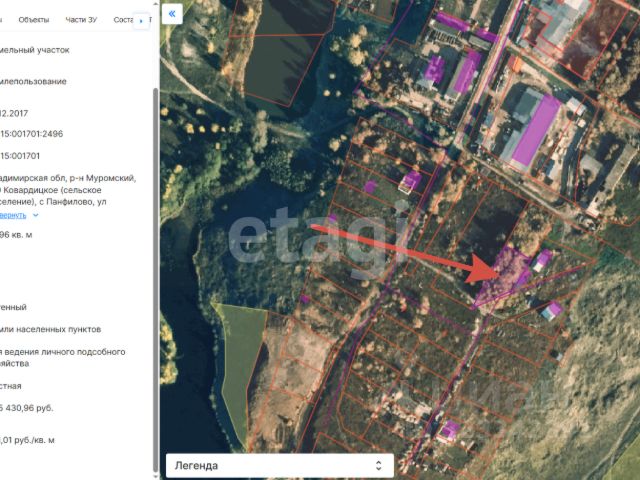Click the large purple industrial building on map
Image resolution: width=640 pixels, height=480 pixels.
tap(536, 131)
